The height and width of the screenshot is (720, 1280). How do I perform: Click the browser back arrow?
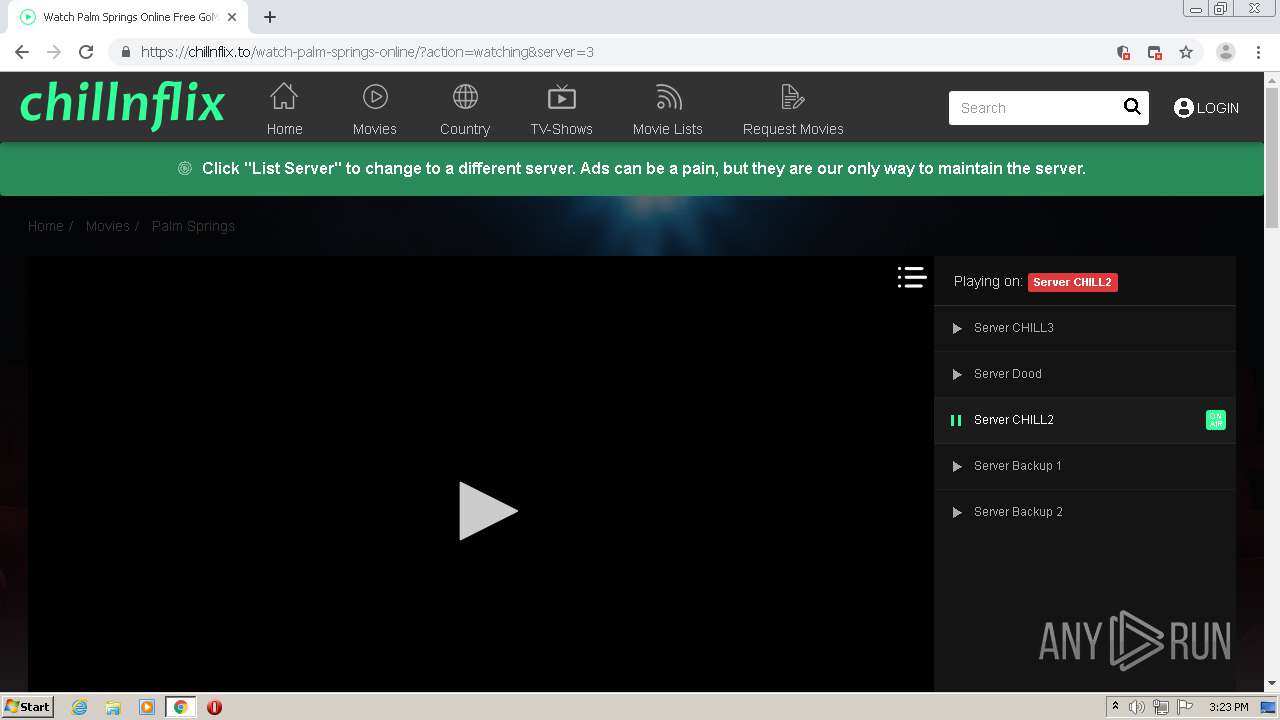(x=22, y=52)
